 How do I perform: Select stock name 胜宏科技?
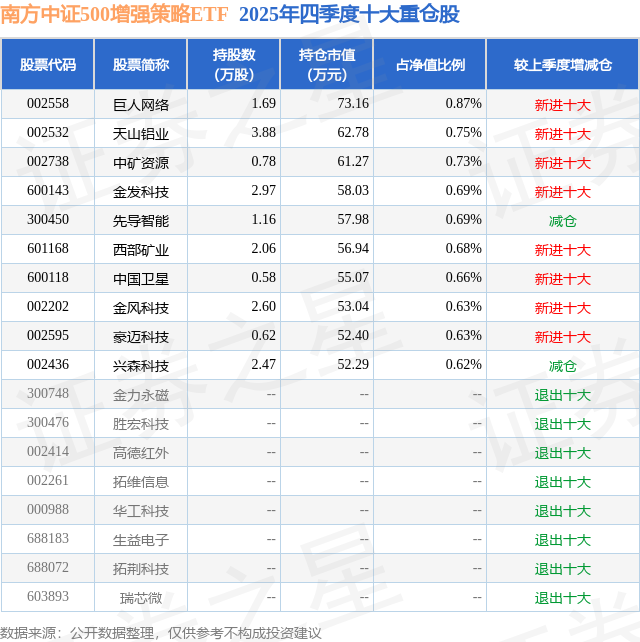(x=141, y=424)
